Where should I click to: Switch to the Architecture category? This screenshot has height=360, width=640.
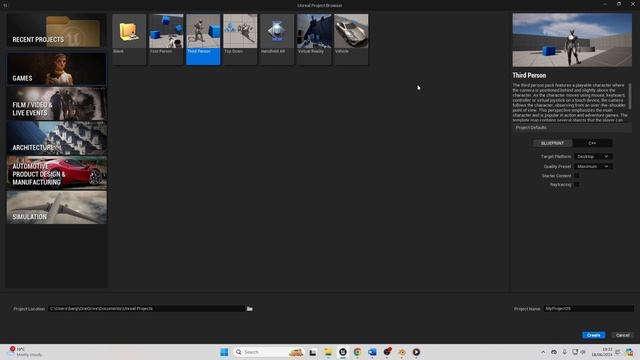pos(56,138)
